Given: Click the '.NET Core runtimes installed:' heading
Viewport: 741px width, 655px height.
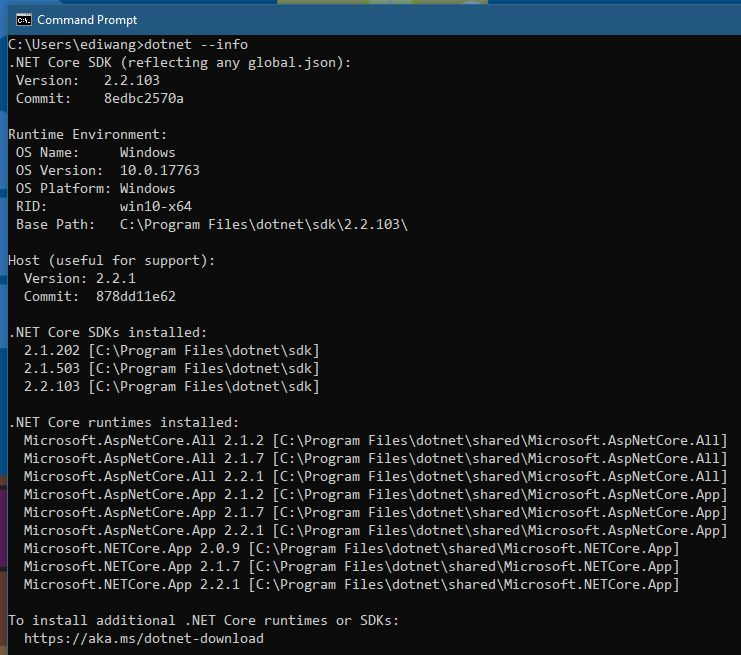Looking at the screenshot, I should pos(124,422).
